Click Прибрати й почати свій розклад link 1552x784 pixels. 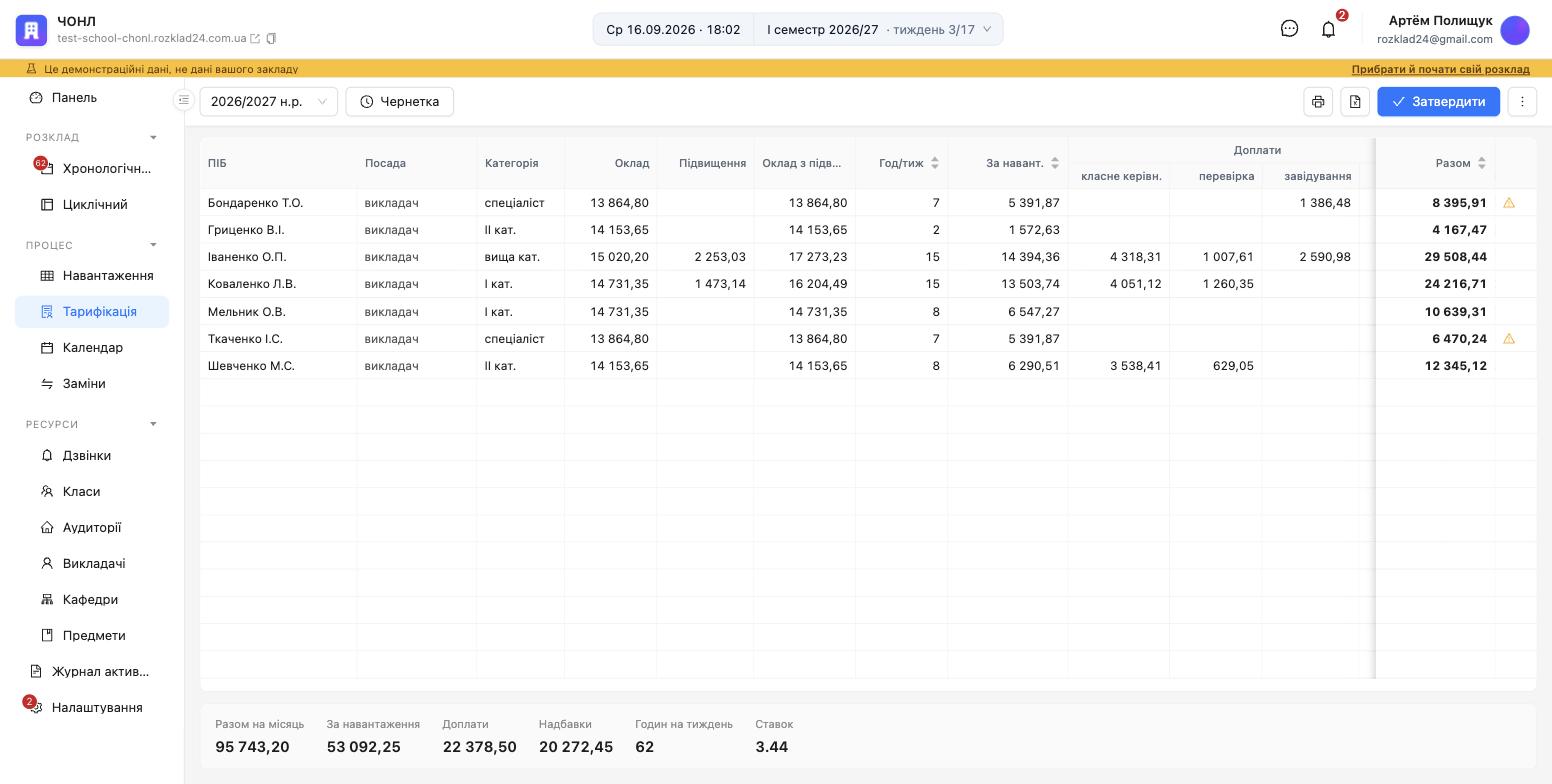(1440, 69)
